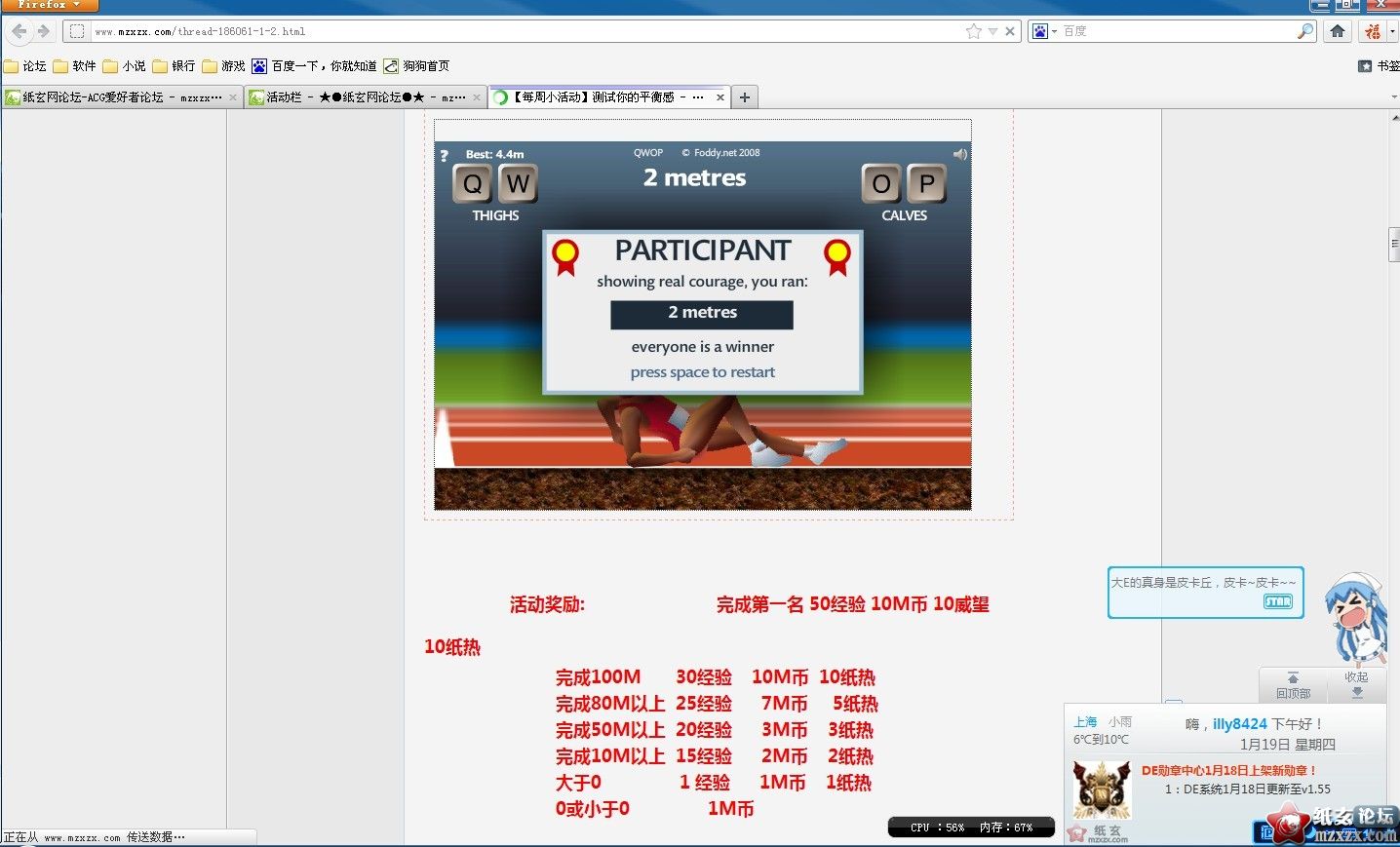Open the 论坛 bookmarks folder
1400x847 pixels.
25,66
